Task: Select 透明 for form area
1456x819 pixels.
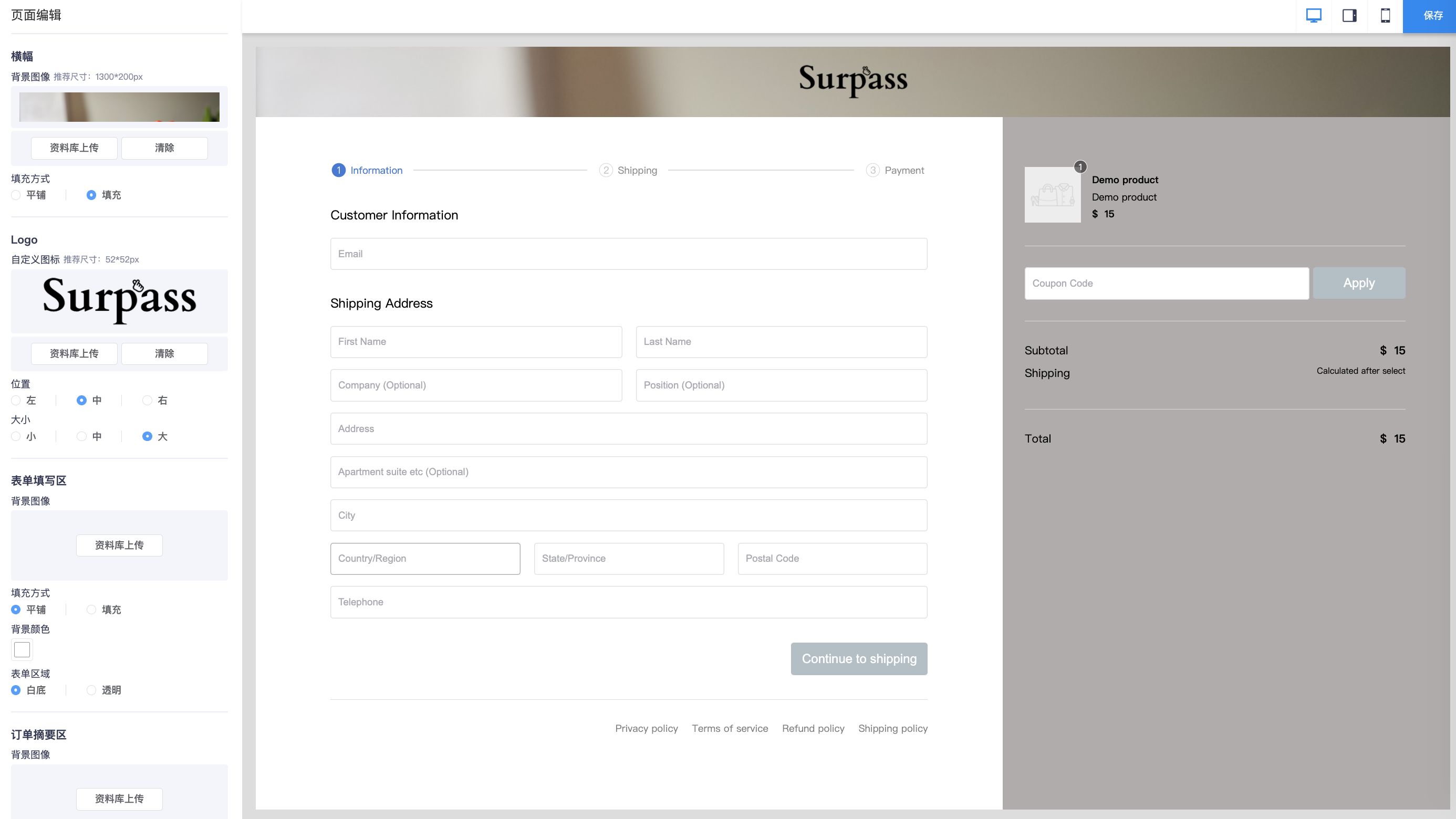Action: pos(91,690)
